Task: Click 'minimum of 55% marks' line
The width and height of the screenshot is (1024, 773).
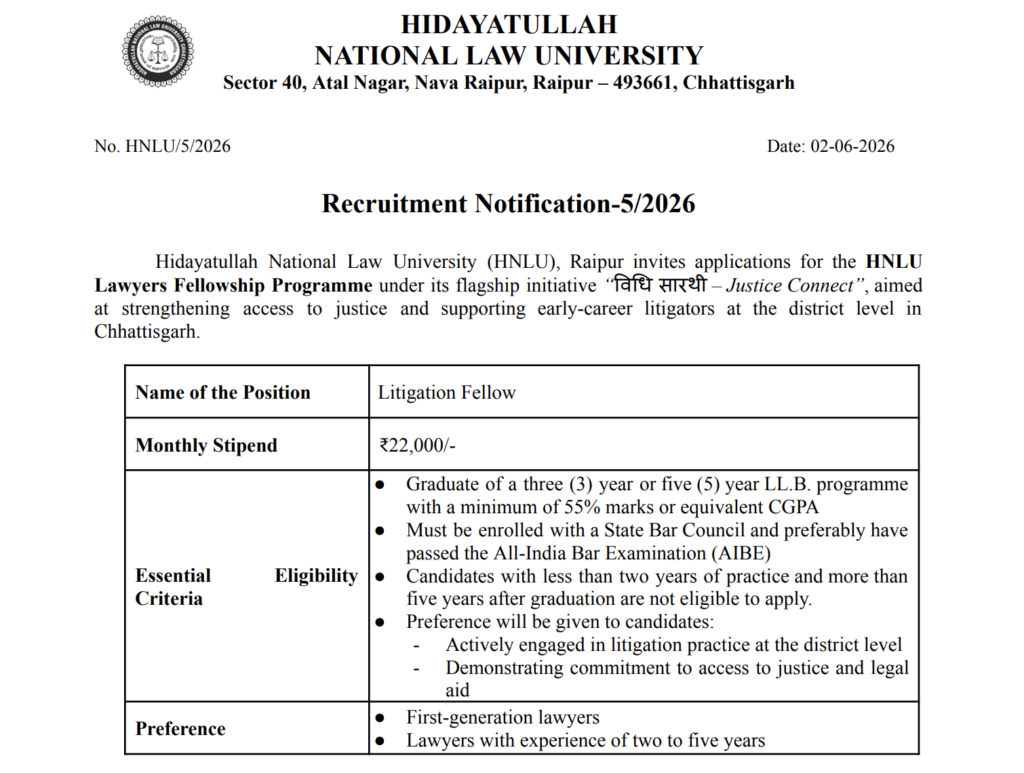Action: [612, 507]
